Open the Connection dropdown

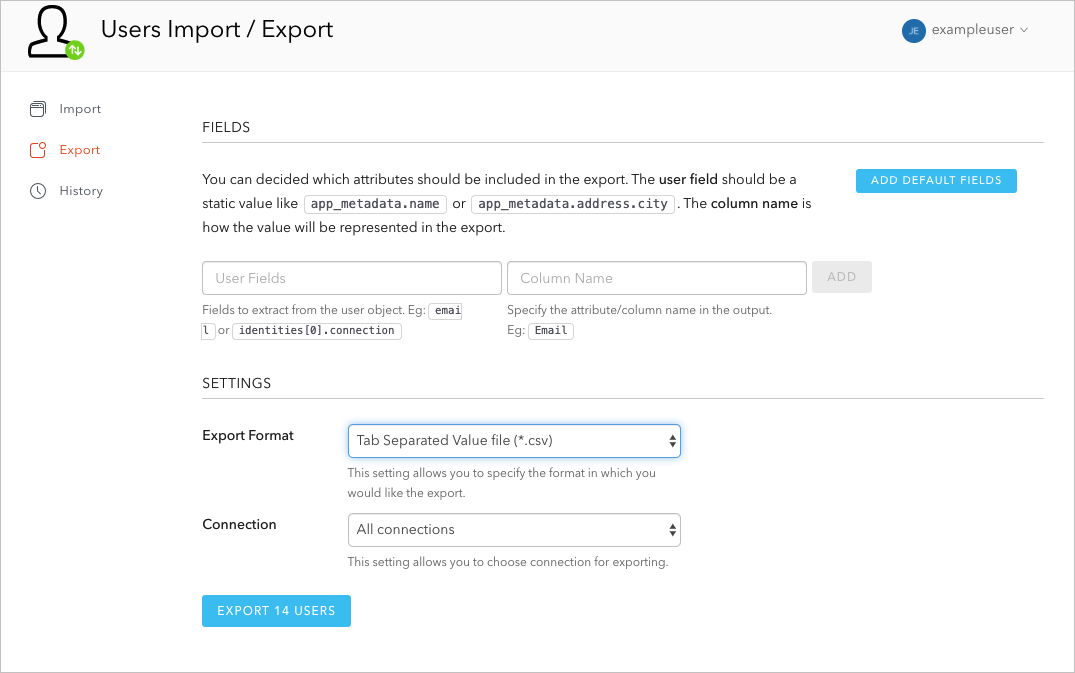(x=514, y=530)
